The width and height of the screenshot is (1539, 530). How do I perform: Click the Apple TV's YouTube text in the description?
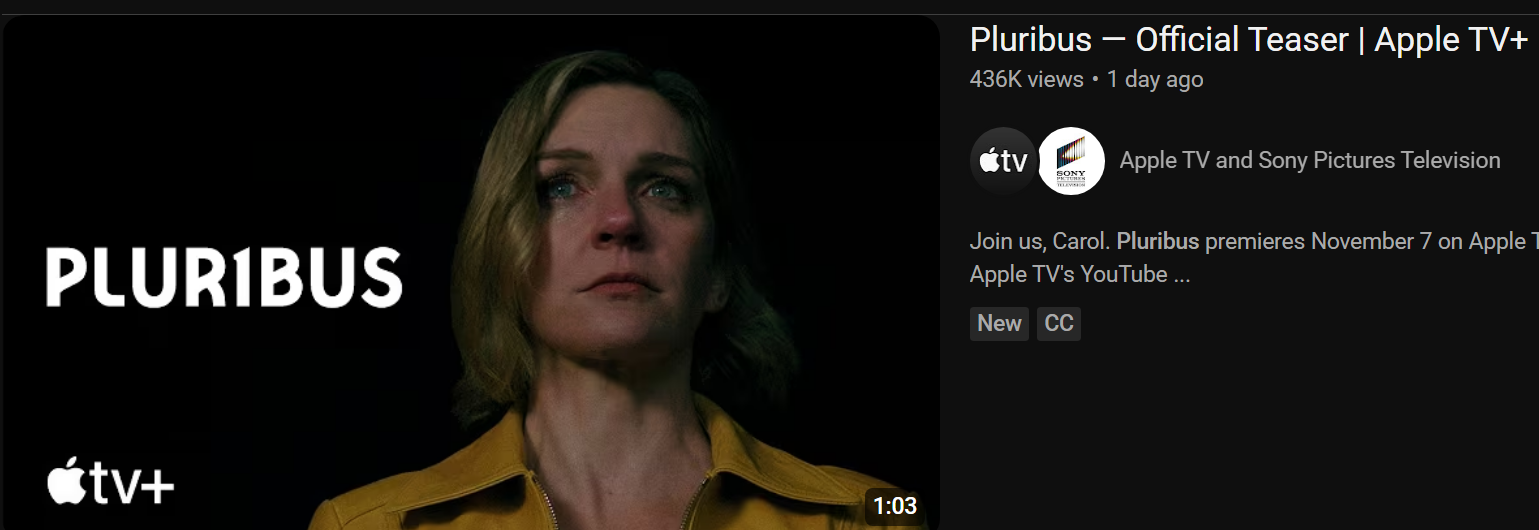coord(1068,274)
